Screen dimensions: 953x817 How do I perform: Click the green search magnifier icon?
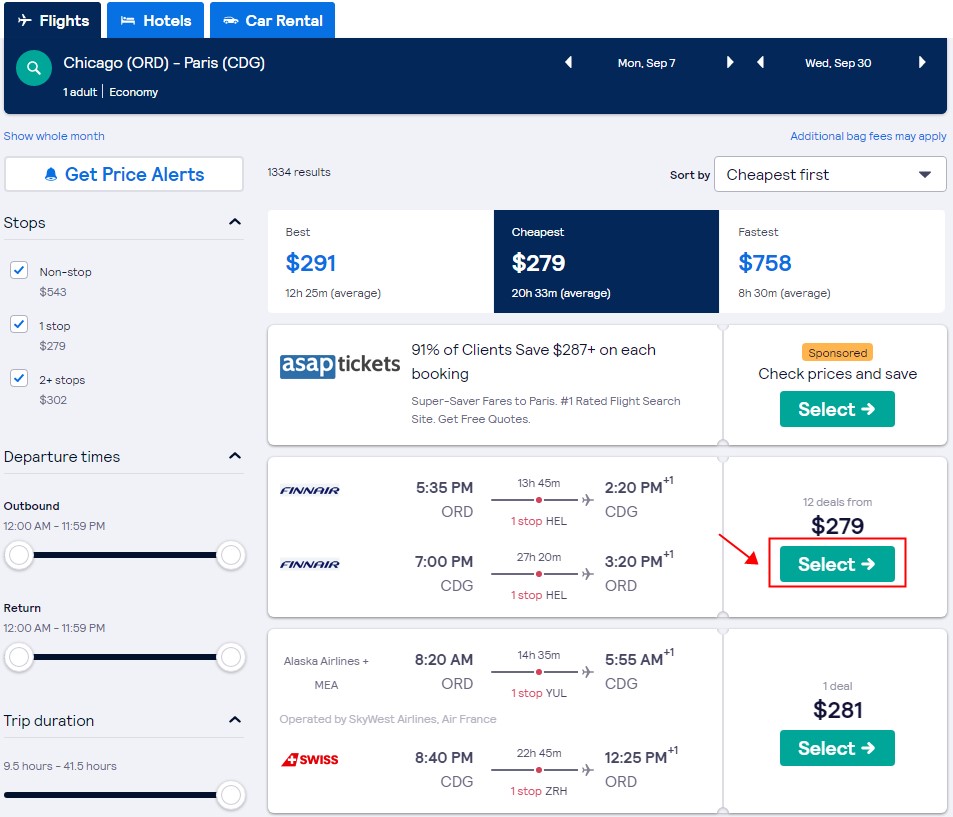(x=34, y=67)
